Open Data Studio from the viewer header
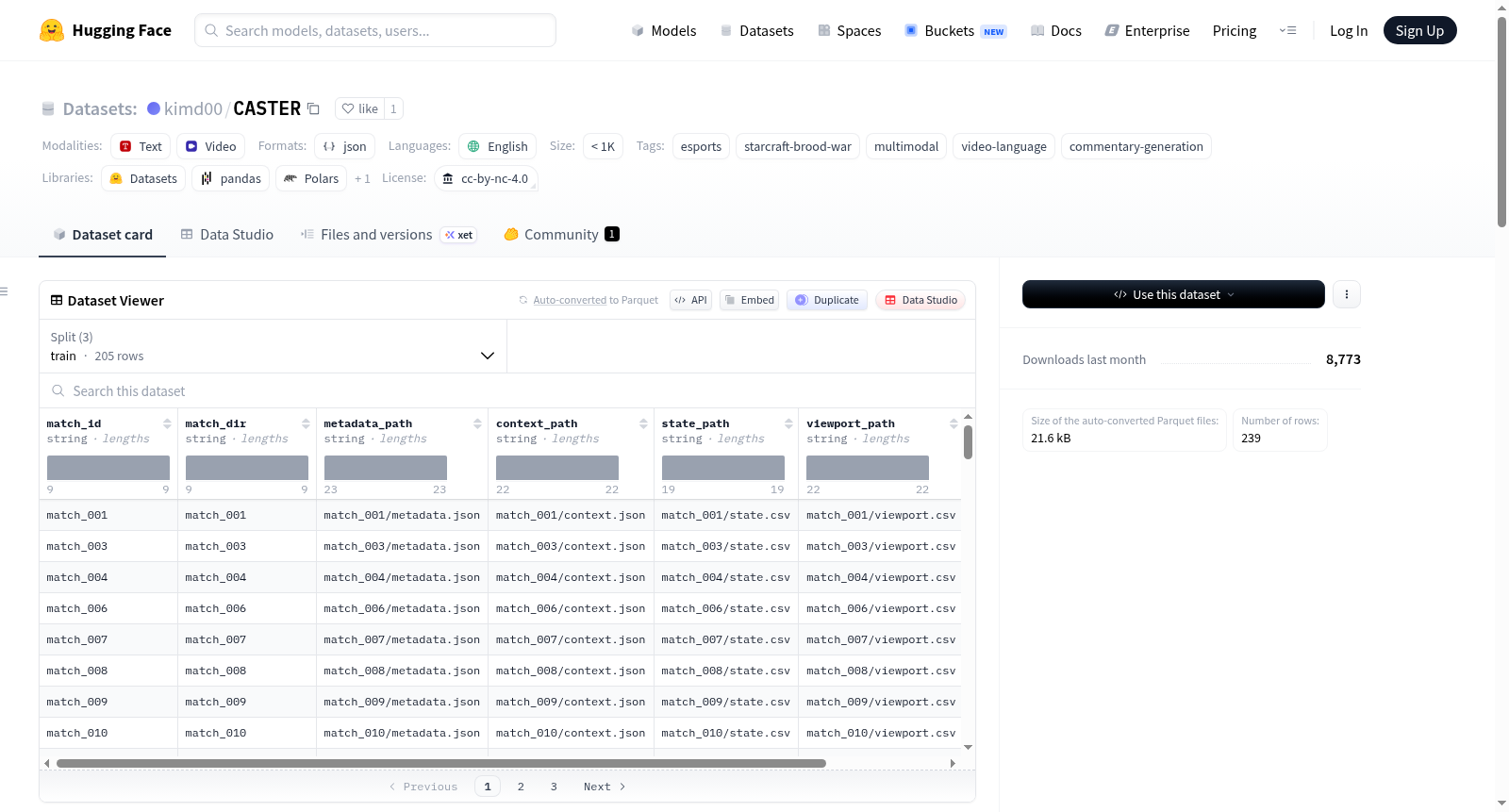Screen dimensions: 1509x812 [x=920, y=300]
